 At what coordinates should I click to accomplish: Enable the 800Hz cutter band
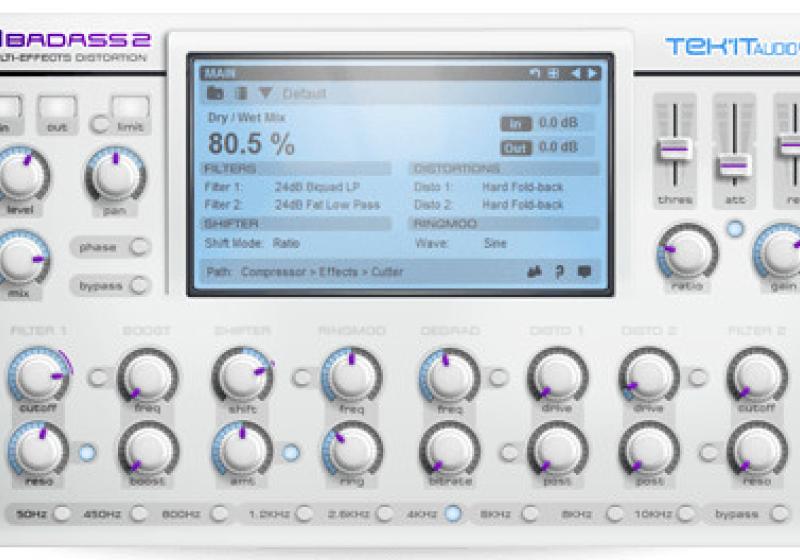coord(219,514)
